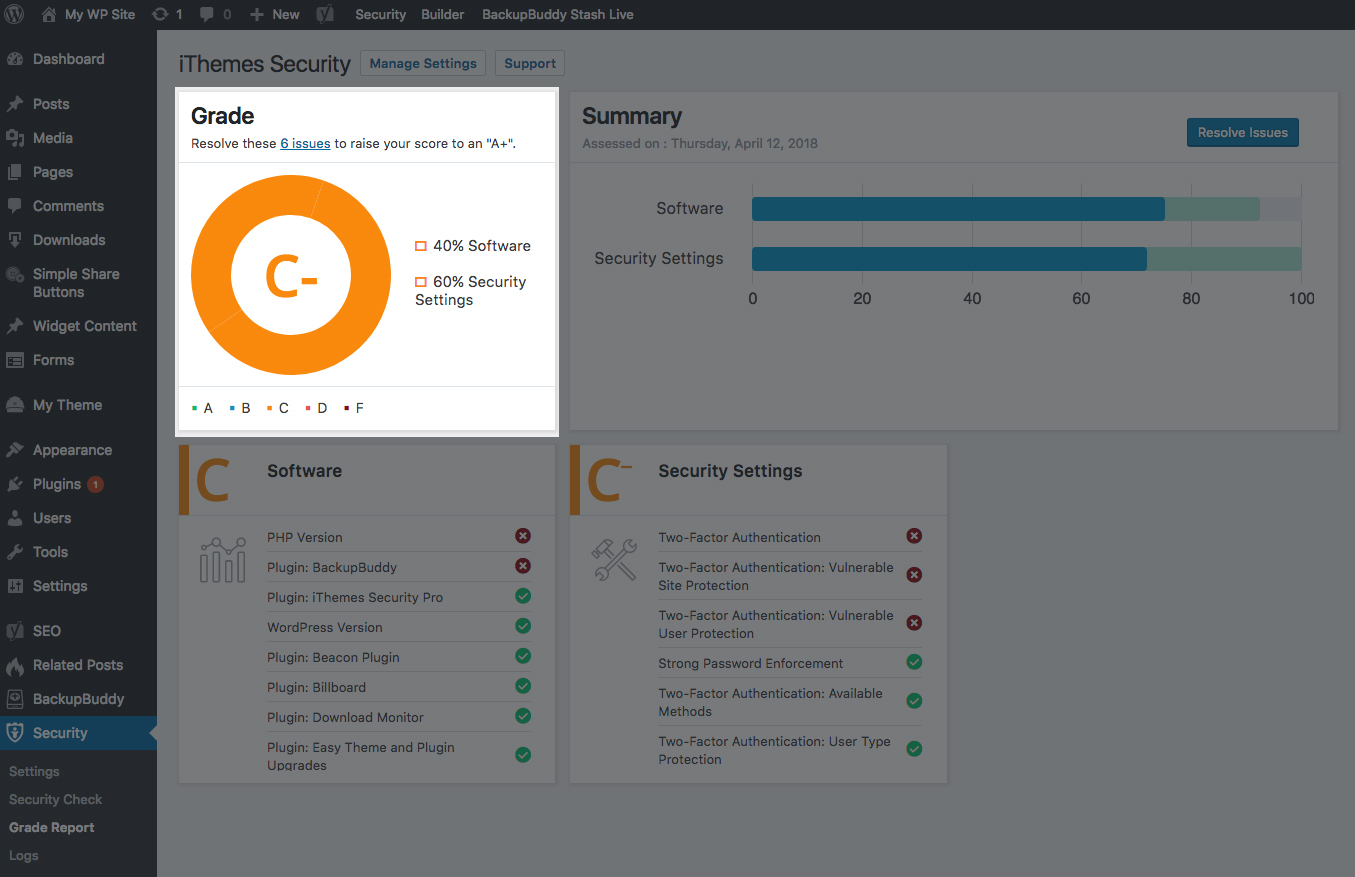Click the Security Settings bar in Summary chart

tap(949, 259)
